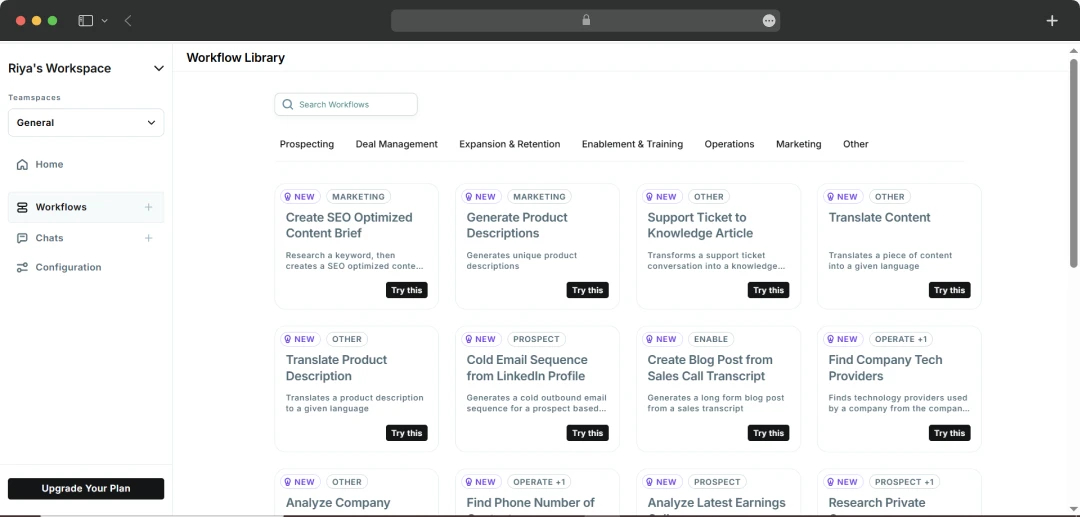Click NEW badge on Translate Content card

[842, 197]
